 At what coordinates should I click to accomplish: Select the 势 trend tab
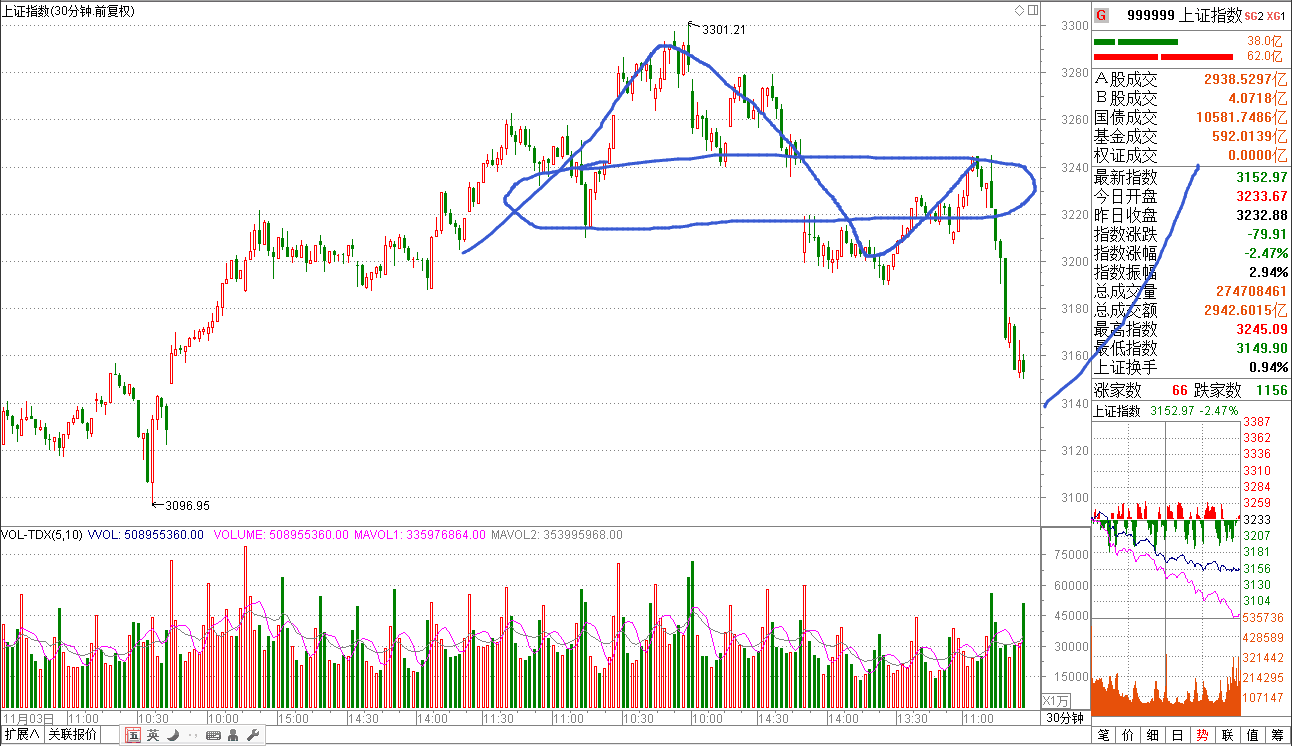coord(1203,735)
